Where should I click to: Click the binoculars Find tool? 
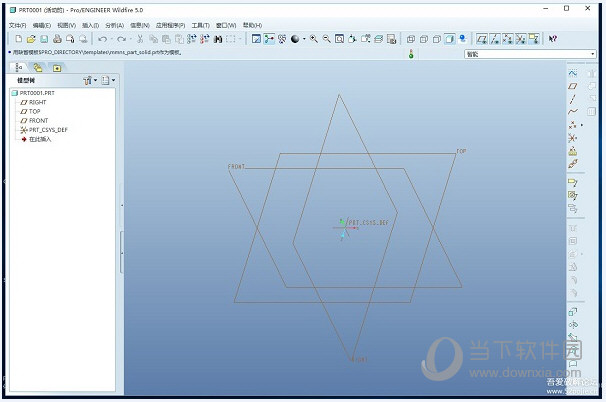click(218, 39)
